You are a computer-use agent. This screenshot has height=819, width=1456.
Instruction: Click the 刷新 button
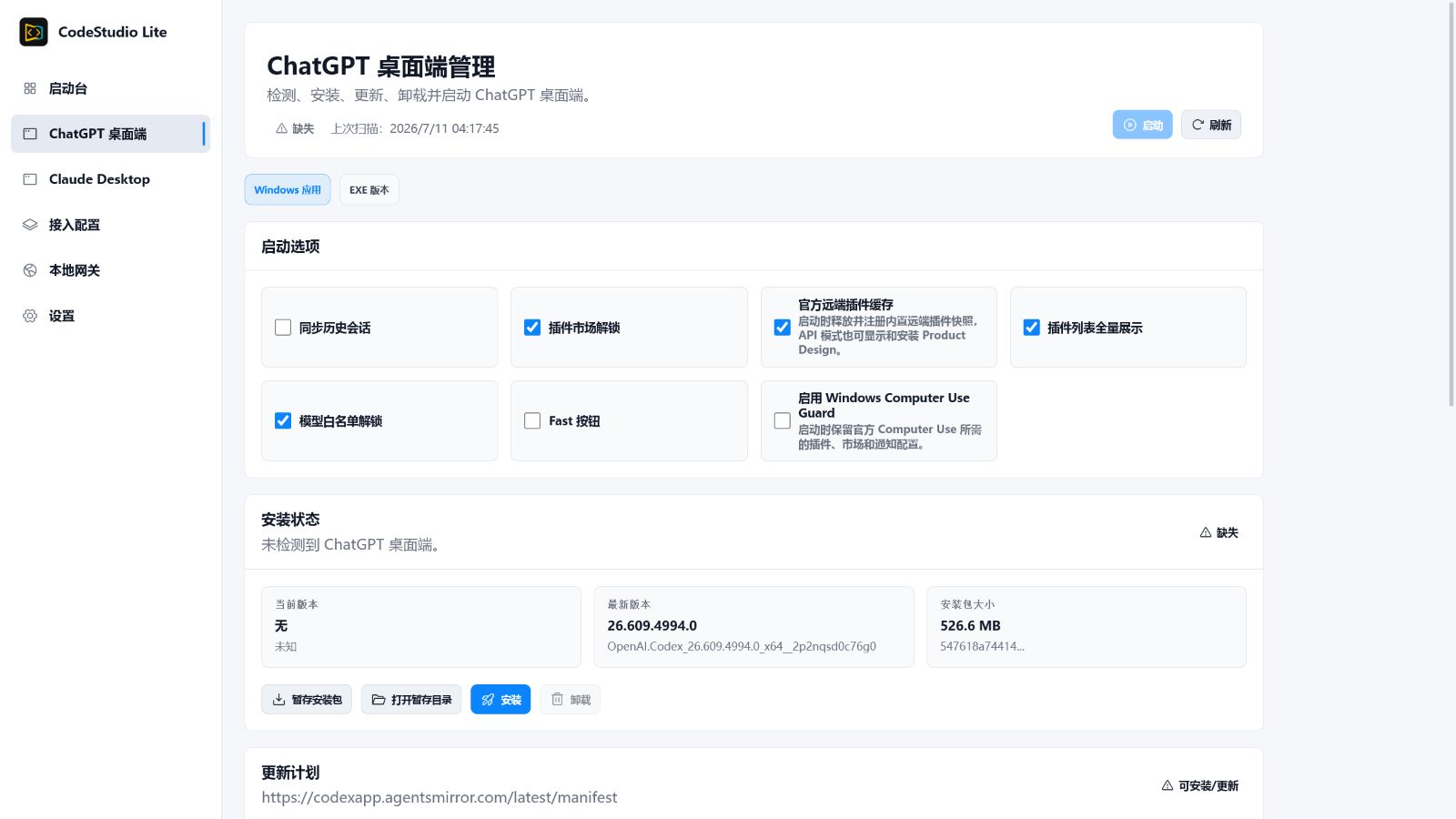[x=1211, y=125]
